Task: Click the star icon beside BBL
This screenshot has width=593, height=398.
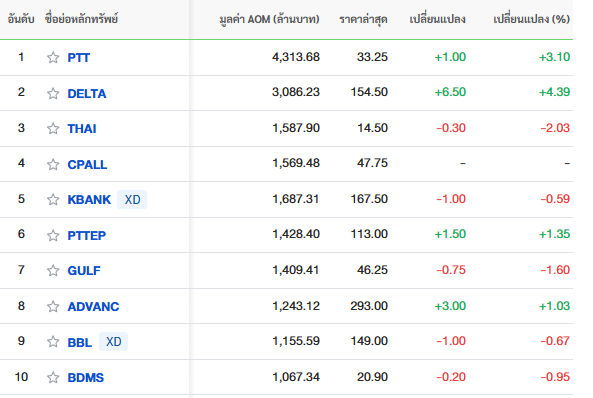Action: click(x=53, y=342)
